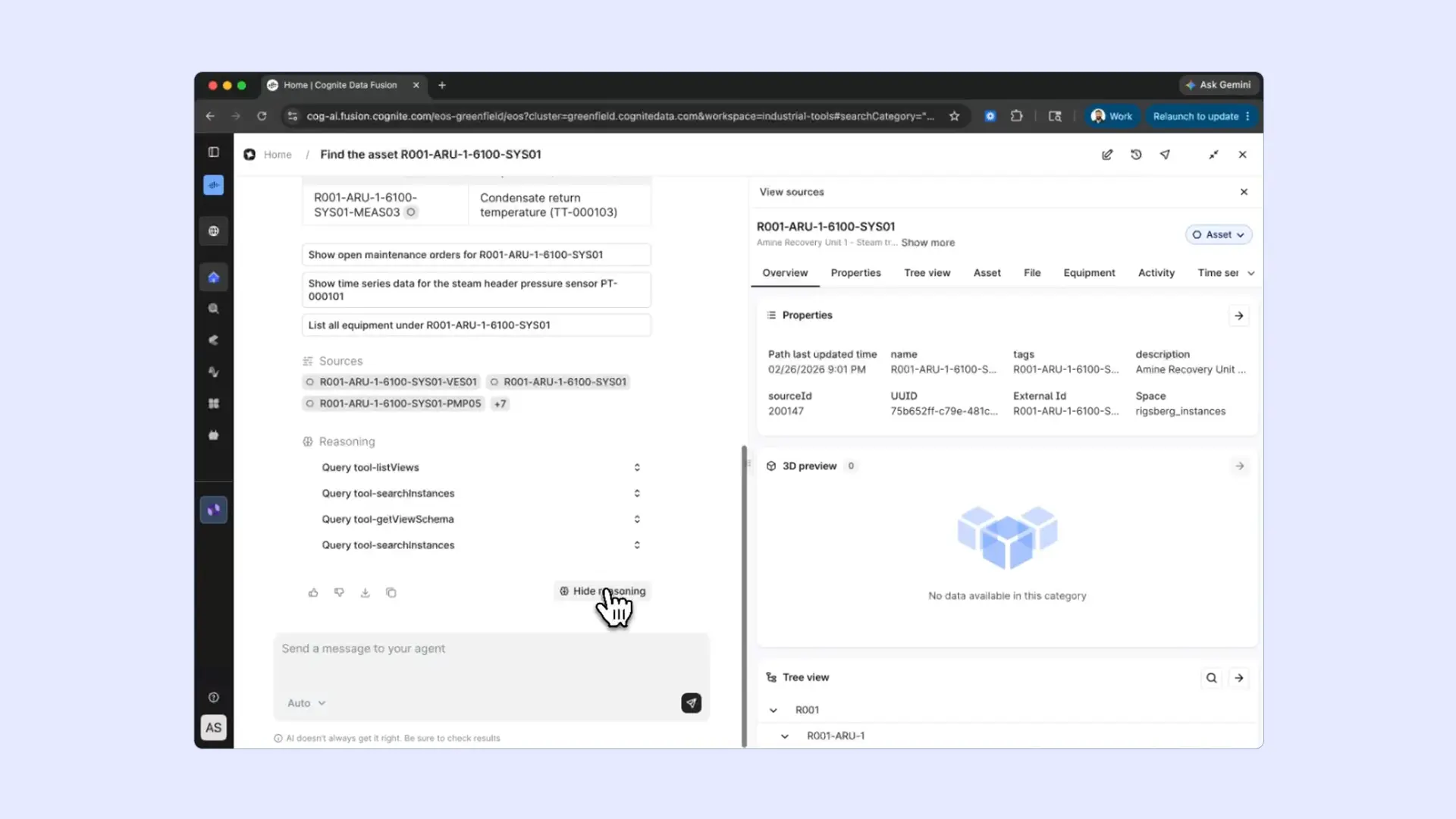
Task: Close the View sources panel
Action: pos(1244,192)
